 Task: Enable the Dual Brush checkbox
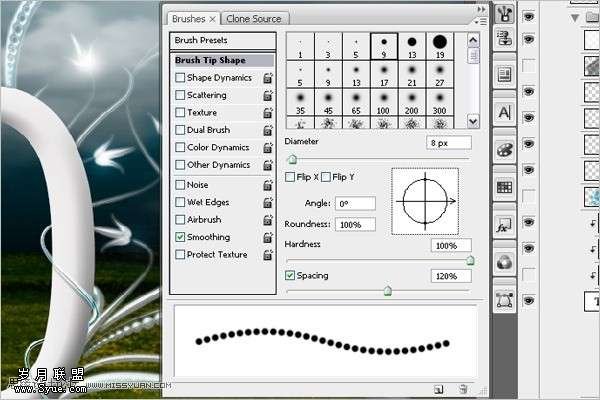pyautogui.click(x=180, y=130)
